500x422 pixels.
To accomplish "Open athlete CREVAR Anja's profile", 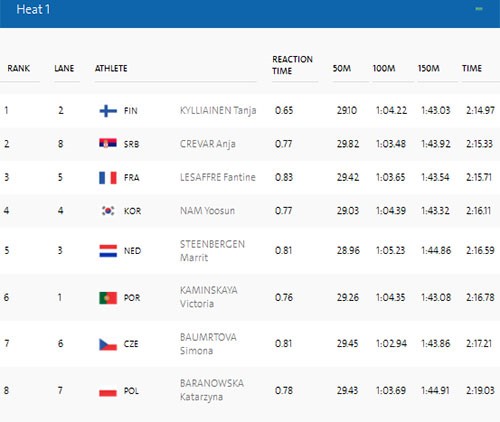I will [x=208, y=144].
